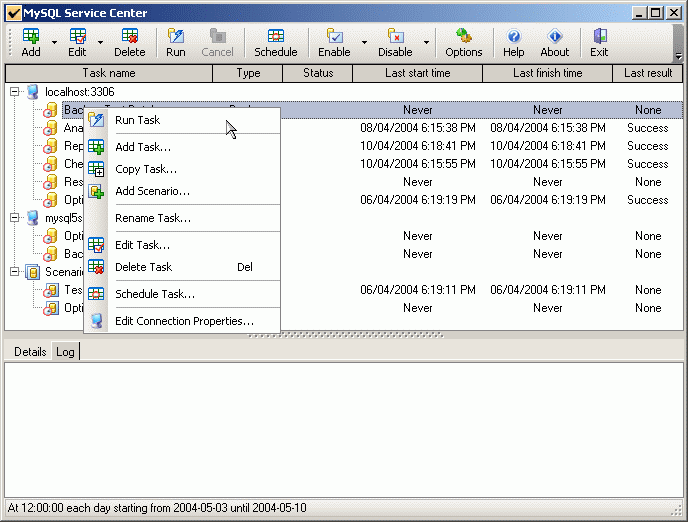Viewport: 688px width, 522px height.
Task: Click the task icon of the Ana row
Action: pos(50,128)
